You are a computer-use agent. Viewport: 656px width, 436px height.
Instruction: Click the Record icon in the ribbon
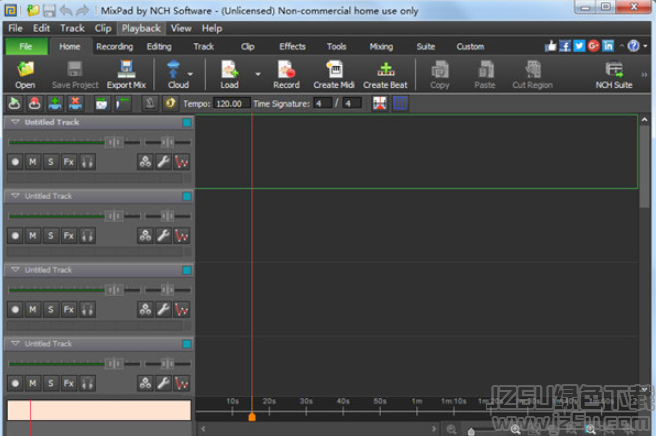[287, 69]
